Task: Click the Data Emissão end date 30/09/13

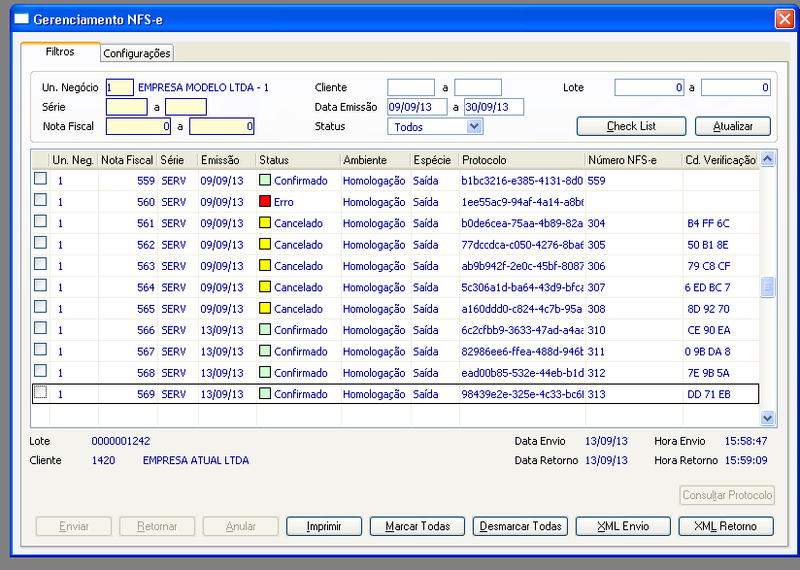Action: point(494,107)
